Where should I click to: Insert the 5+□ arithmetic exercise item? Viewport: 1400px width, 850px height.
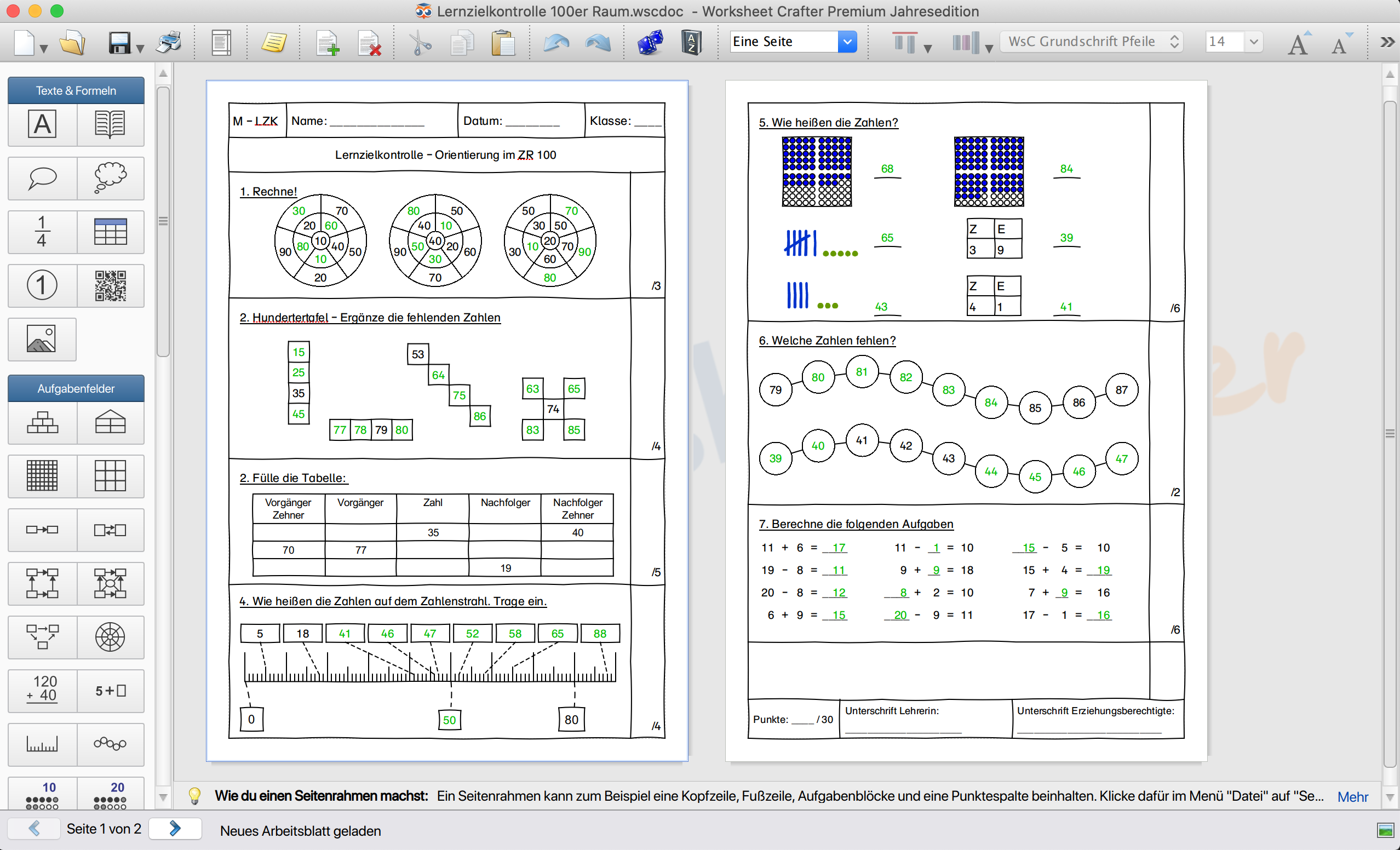click(110, 691)
